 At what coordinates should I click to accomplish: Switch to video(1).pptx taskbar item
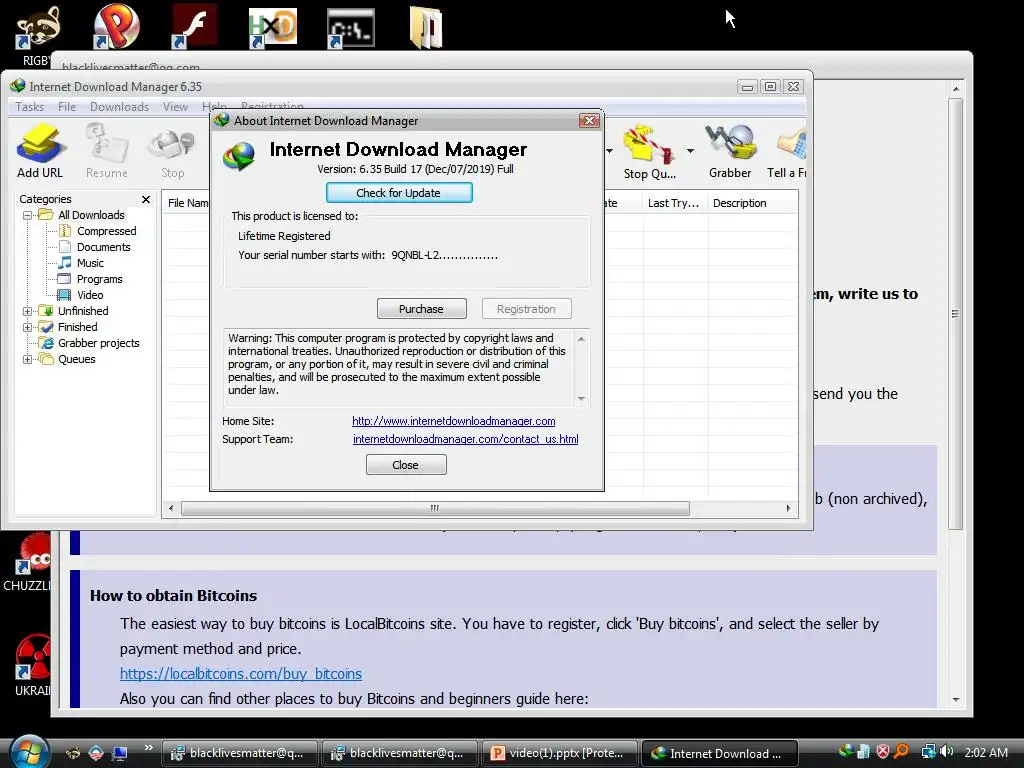[562, 753]
